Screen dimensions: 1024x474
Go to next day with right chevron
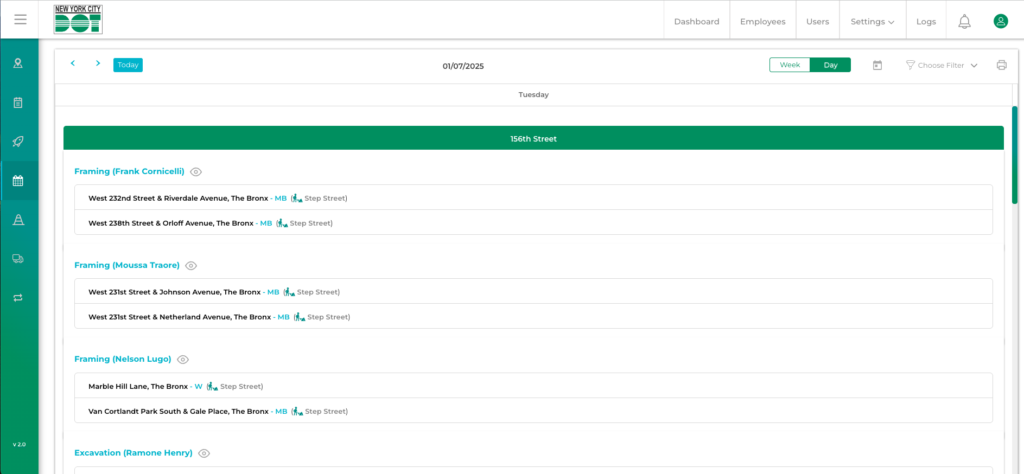pos(98,64)
